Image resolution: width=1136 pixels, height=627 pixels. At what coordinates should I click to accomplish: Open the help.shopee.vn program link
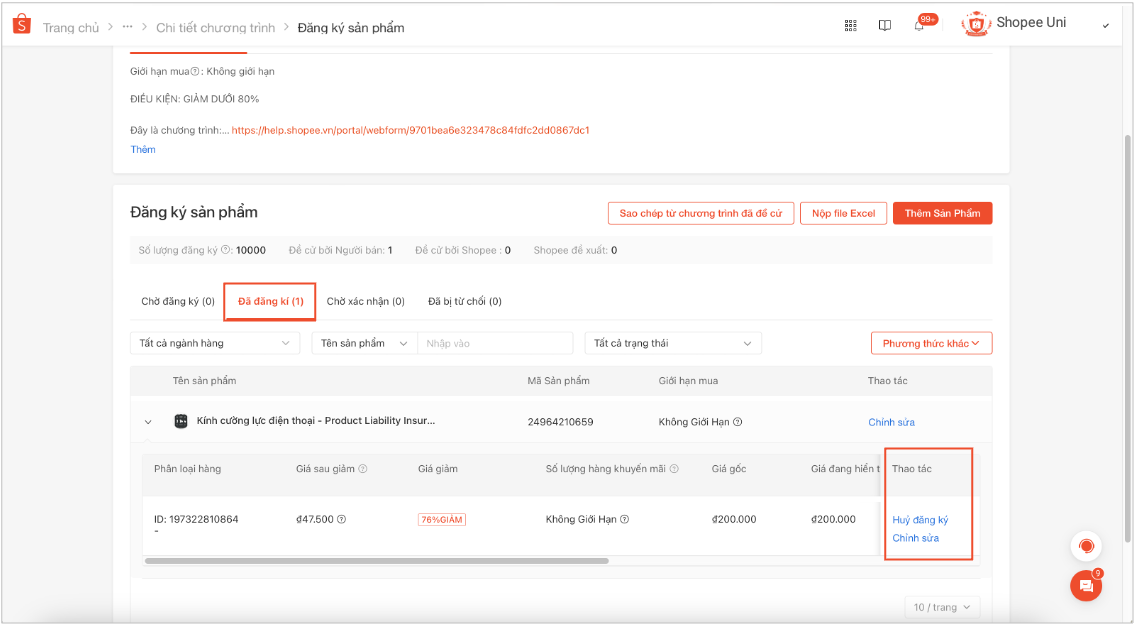412,129
